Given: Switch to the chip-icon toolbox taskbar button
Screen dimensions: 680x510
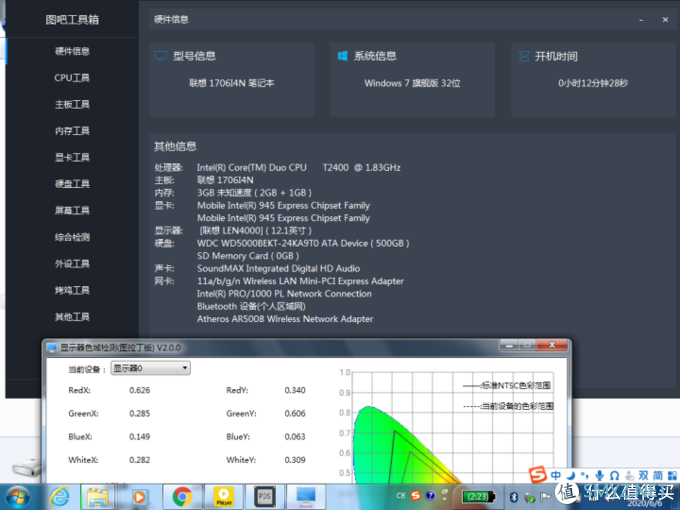Looking at the screenshot, I should pos(265,497).
